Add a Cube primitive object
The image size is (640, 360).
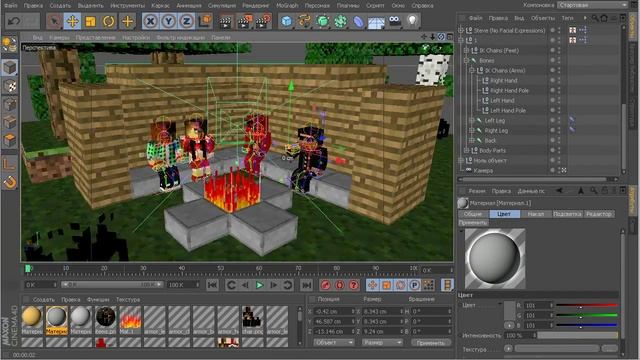point(287,21)
